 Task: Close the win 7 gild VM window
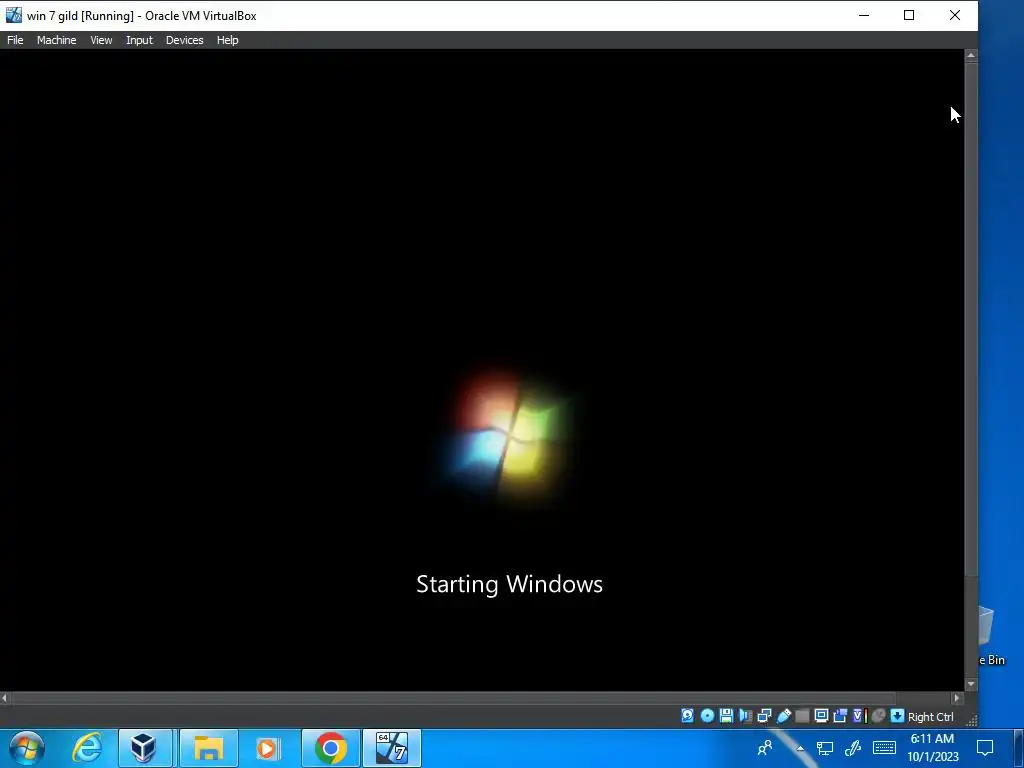point(955,15)
